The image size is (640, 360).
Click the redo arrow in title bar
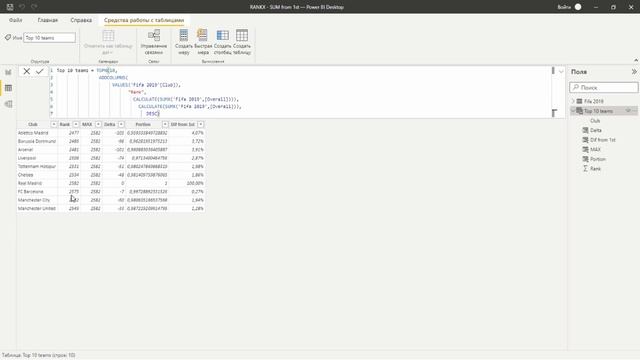point(34,7)
